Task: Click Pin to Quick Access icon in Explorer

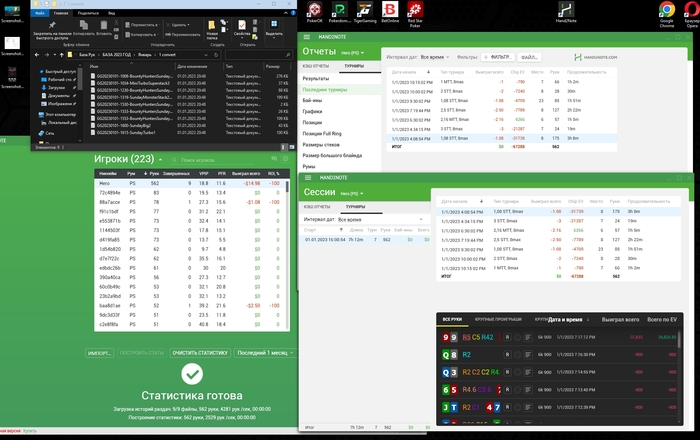Action: click(52, 26)
